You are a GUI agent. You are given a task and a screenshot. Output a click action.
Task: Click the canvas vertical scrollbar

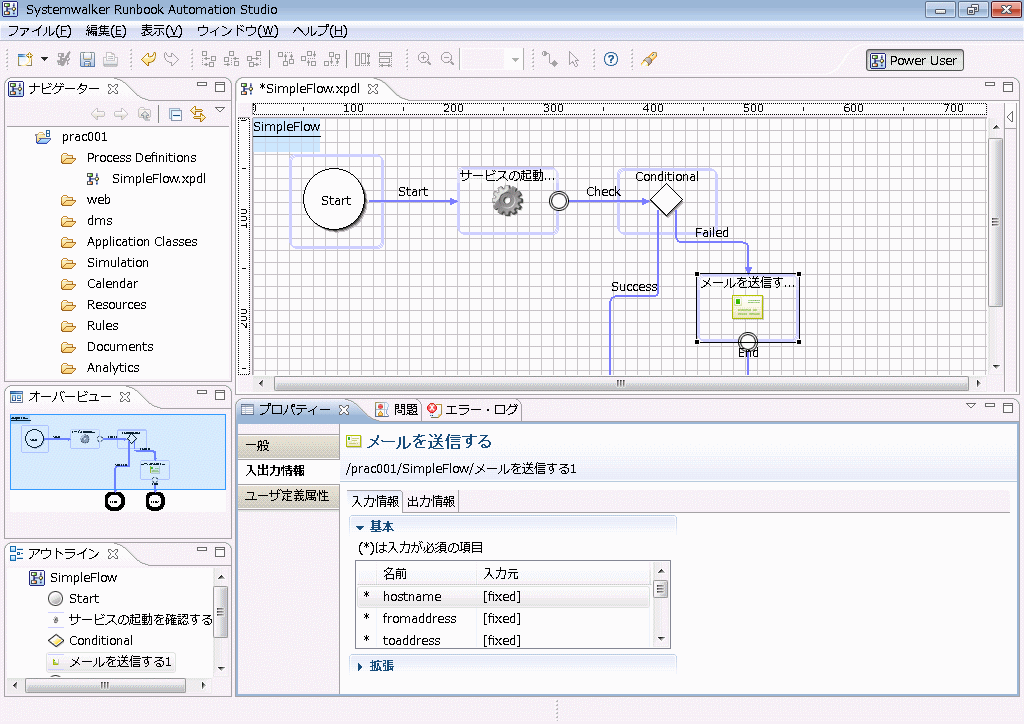pos(995,222)
